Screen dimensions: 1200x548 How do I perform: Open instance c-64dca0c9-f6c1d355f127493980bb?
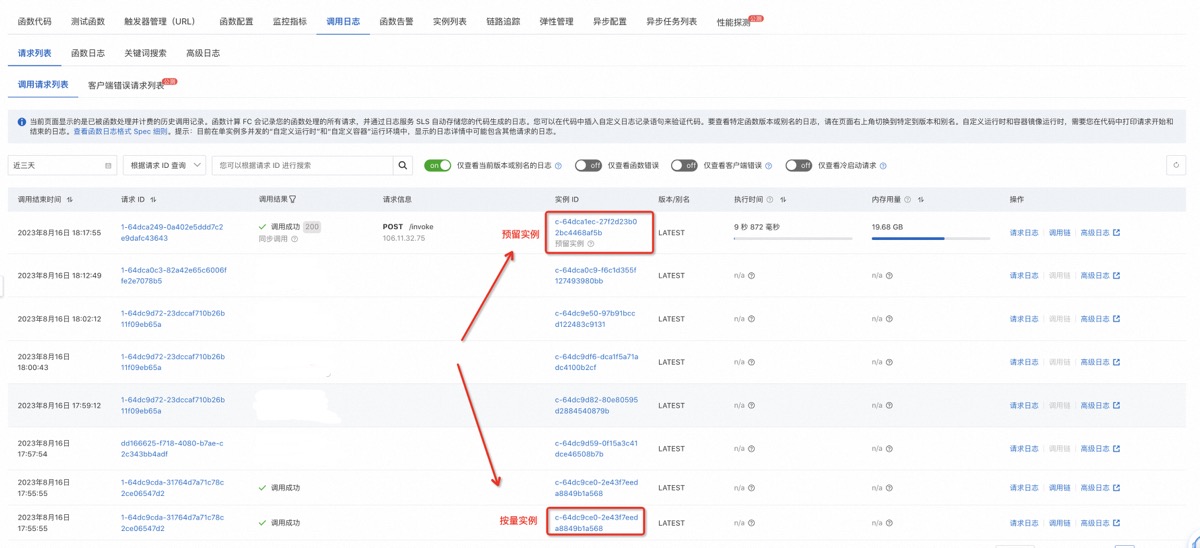point(595,275)
